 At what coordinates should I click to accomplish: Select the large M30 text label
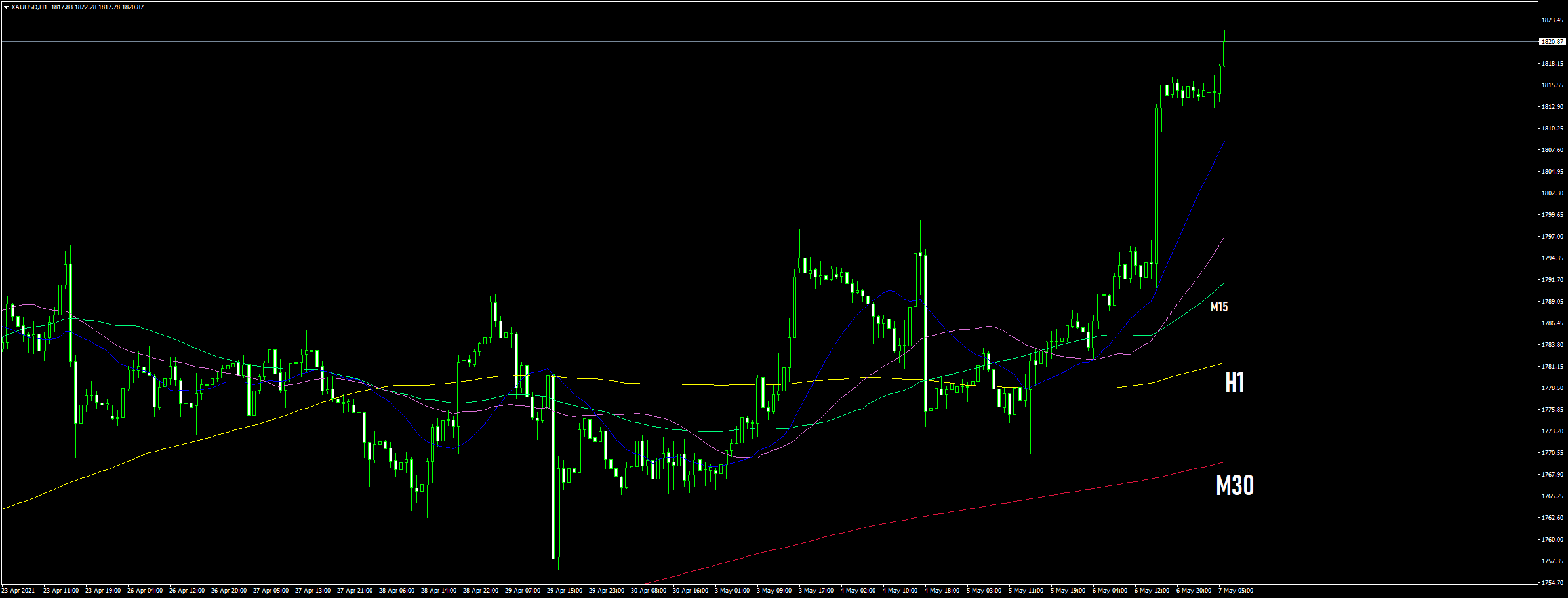[1234, 486]
